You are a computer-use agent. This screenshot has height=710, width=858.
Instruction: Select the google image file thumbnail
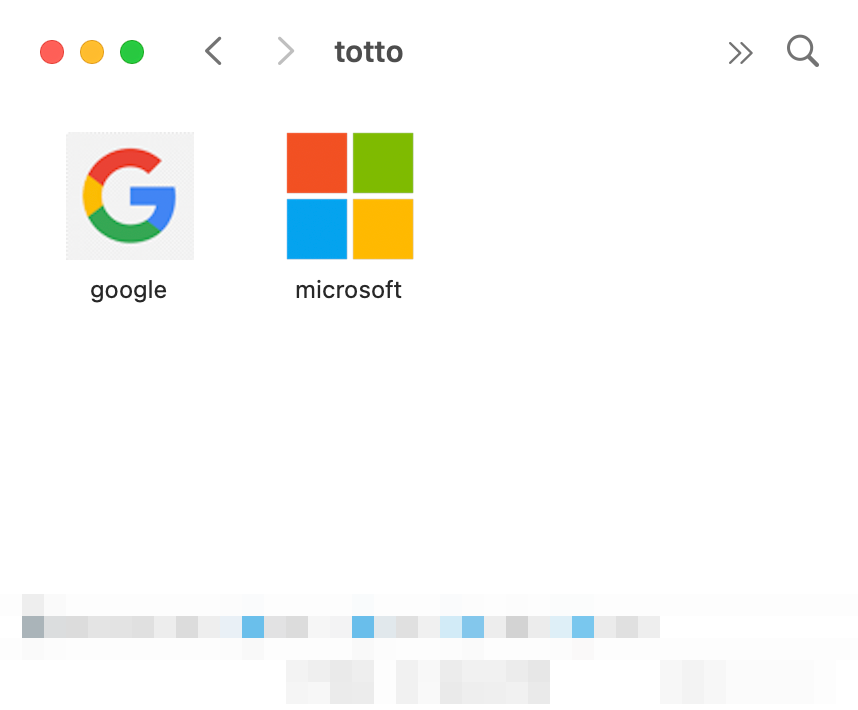click(130, 196)
